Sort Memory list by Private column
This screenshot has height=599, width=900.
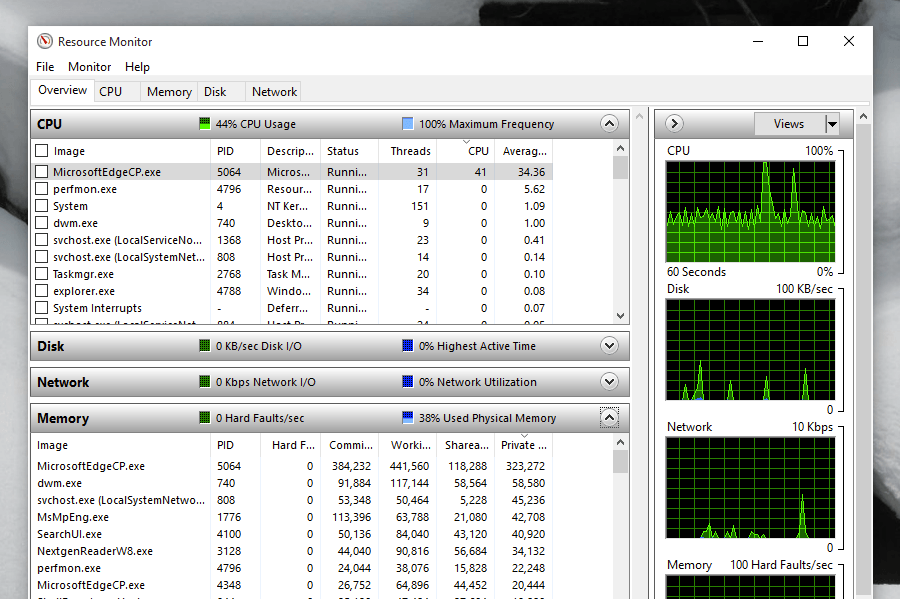coord(524,445)
